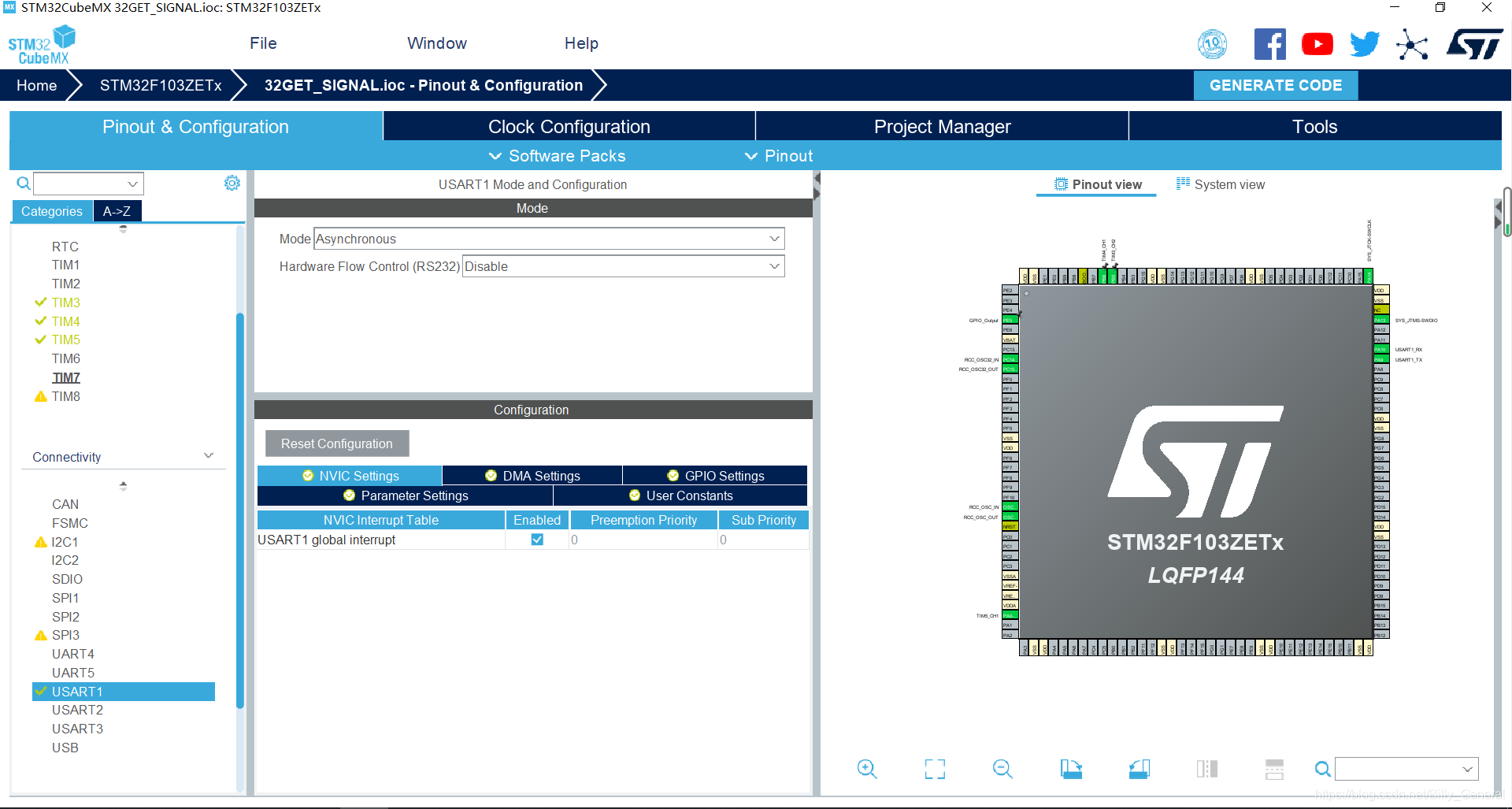Click the Reset Configuration button

click(x=337, y=443)
